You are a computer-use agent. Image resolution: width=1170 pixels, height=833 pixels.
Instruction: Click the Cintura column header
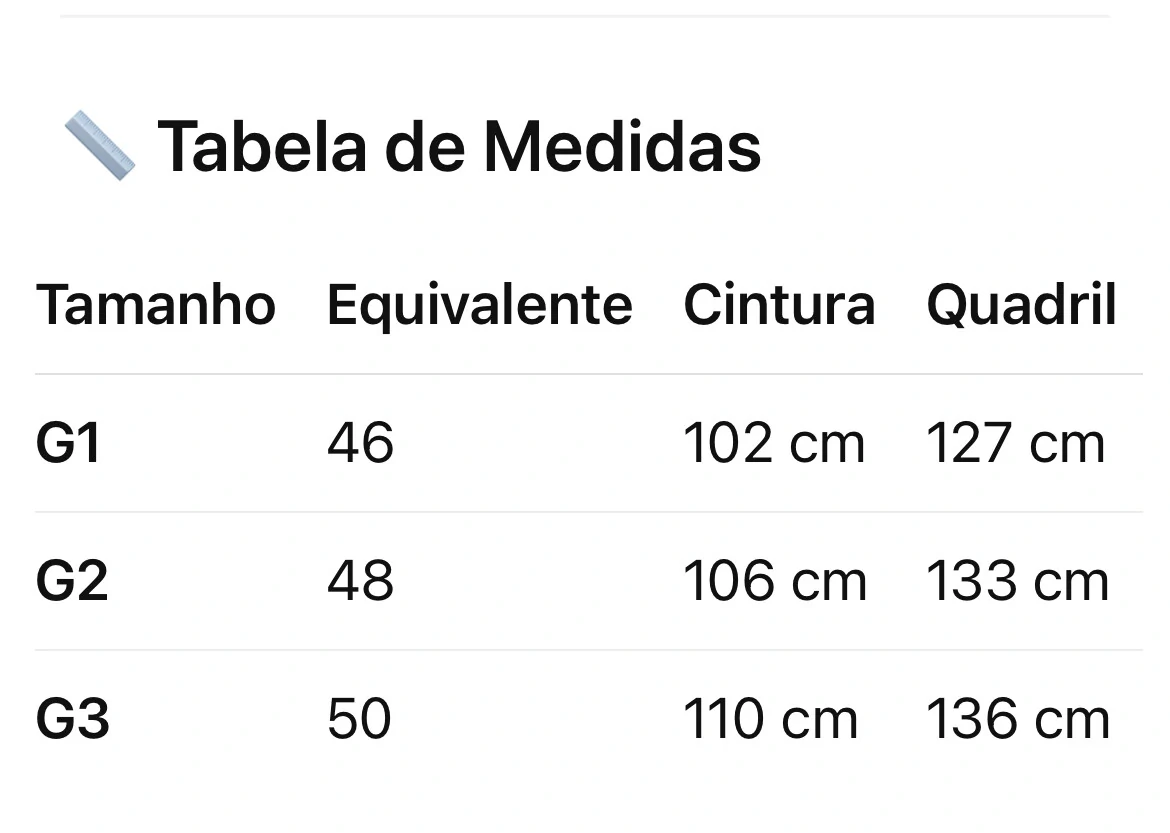[x=779, y=305]
